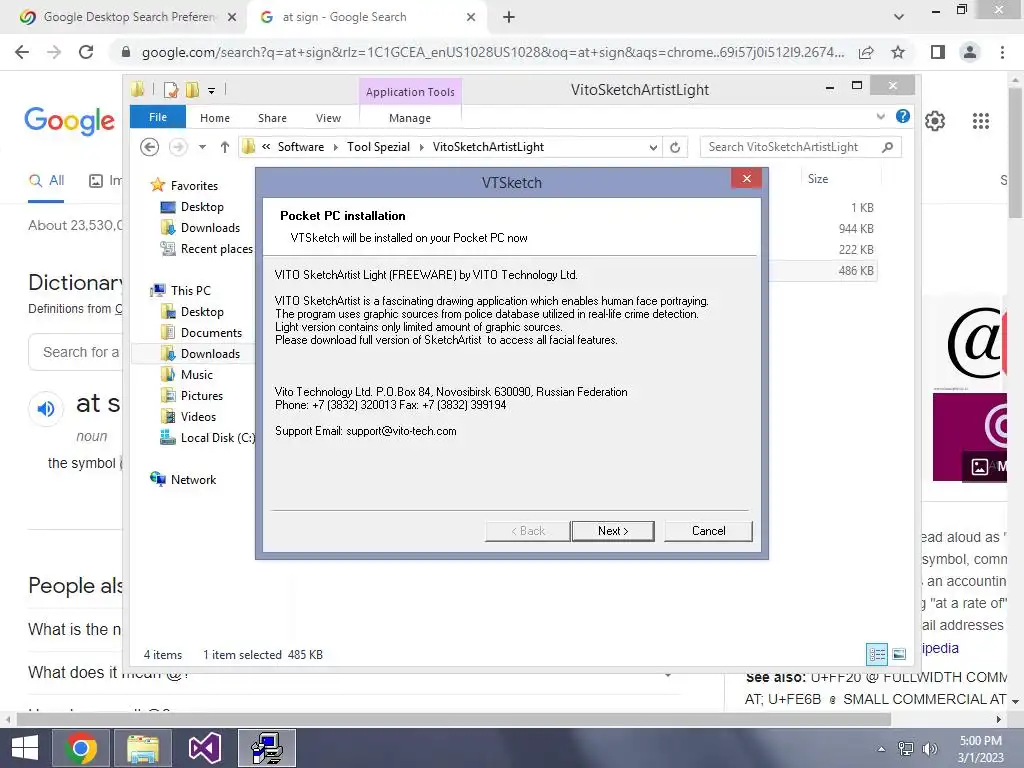The height and width of the screenshot is (768, 1024).
Task: Expand the address bar history dropdown
Action: click(653, 148)
